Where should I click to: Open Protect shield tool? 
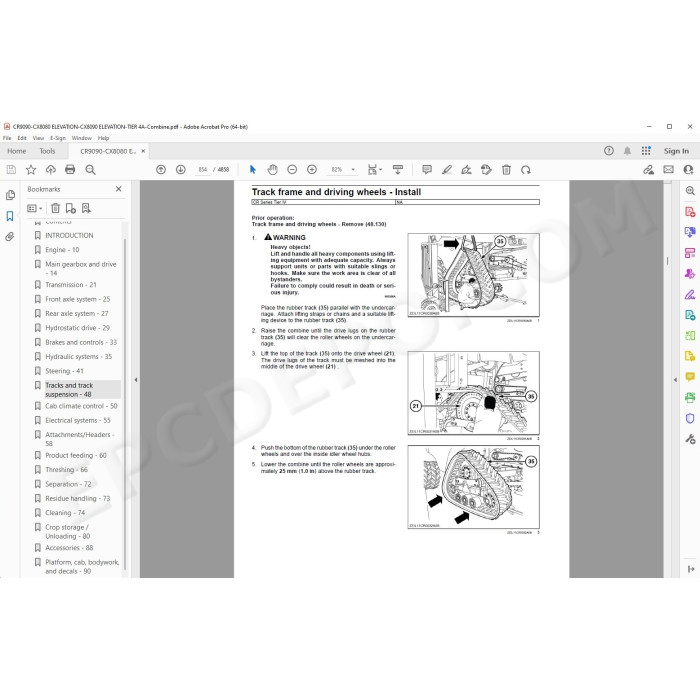click(690, 418)
